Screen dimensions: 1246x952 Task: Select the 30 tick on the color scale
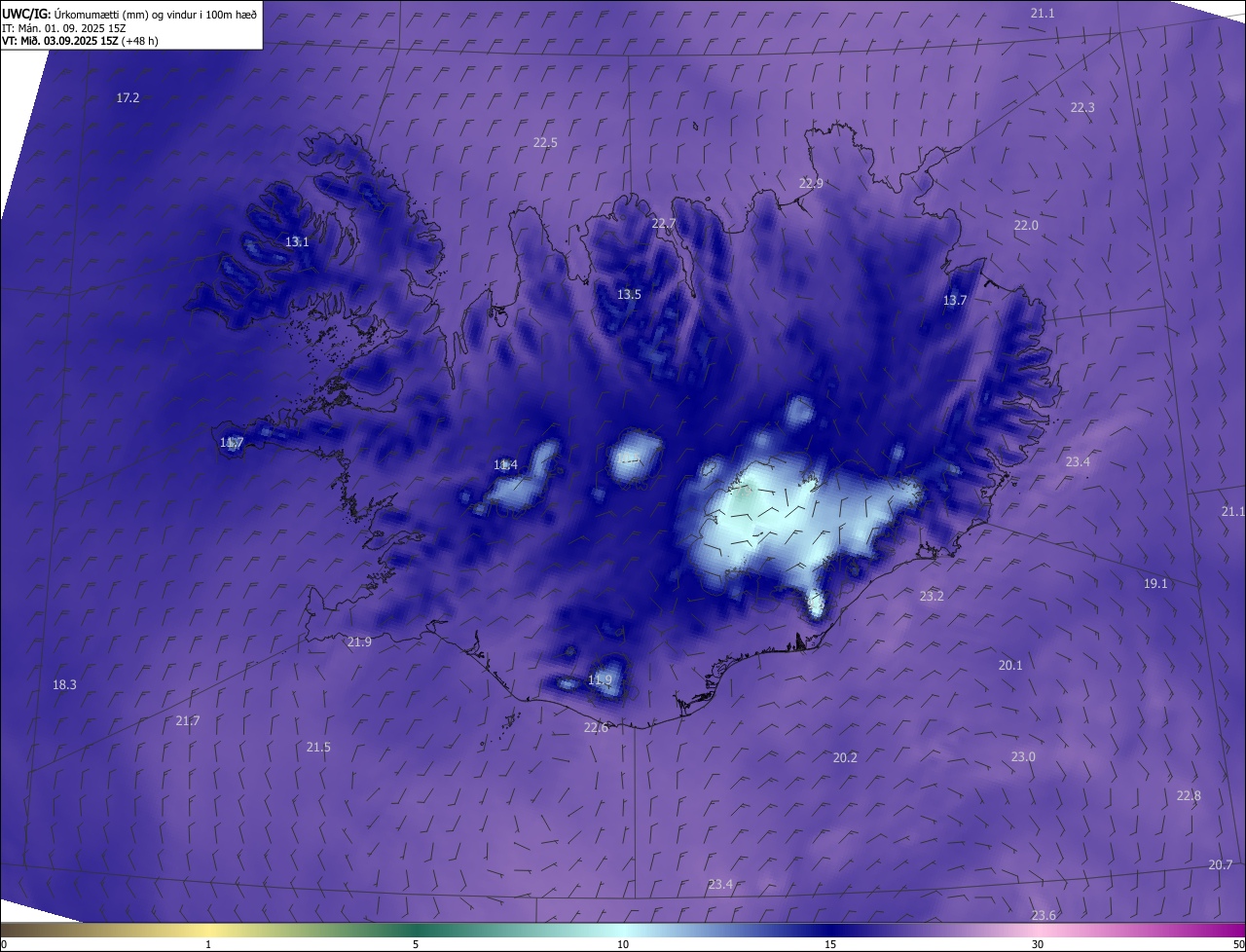pos(1038,944)
